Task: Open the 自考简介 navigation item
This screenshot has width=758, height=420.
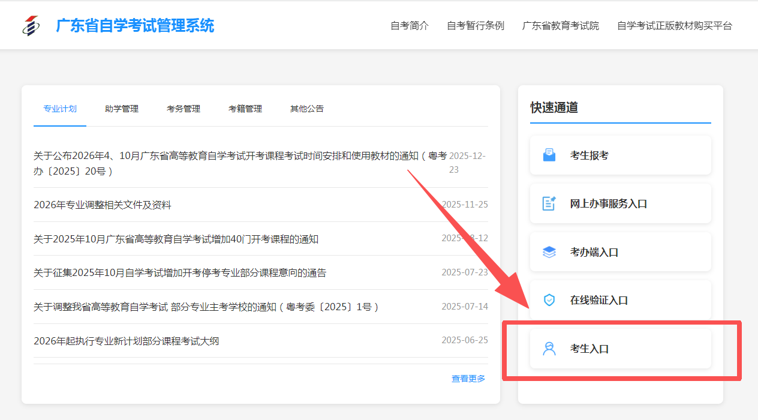Action: click(409, 26)
